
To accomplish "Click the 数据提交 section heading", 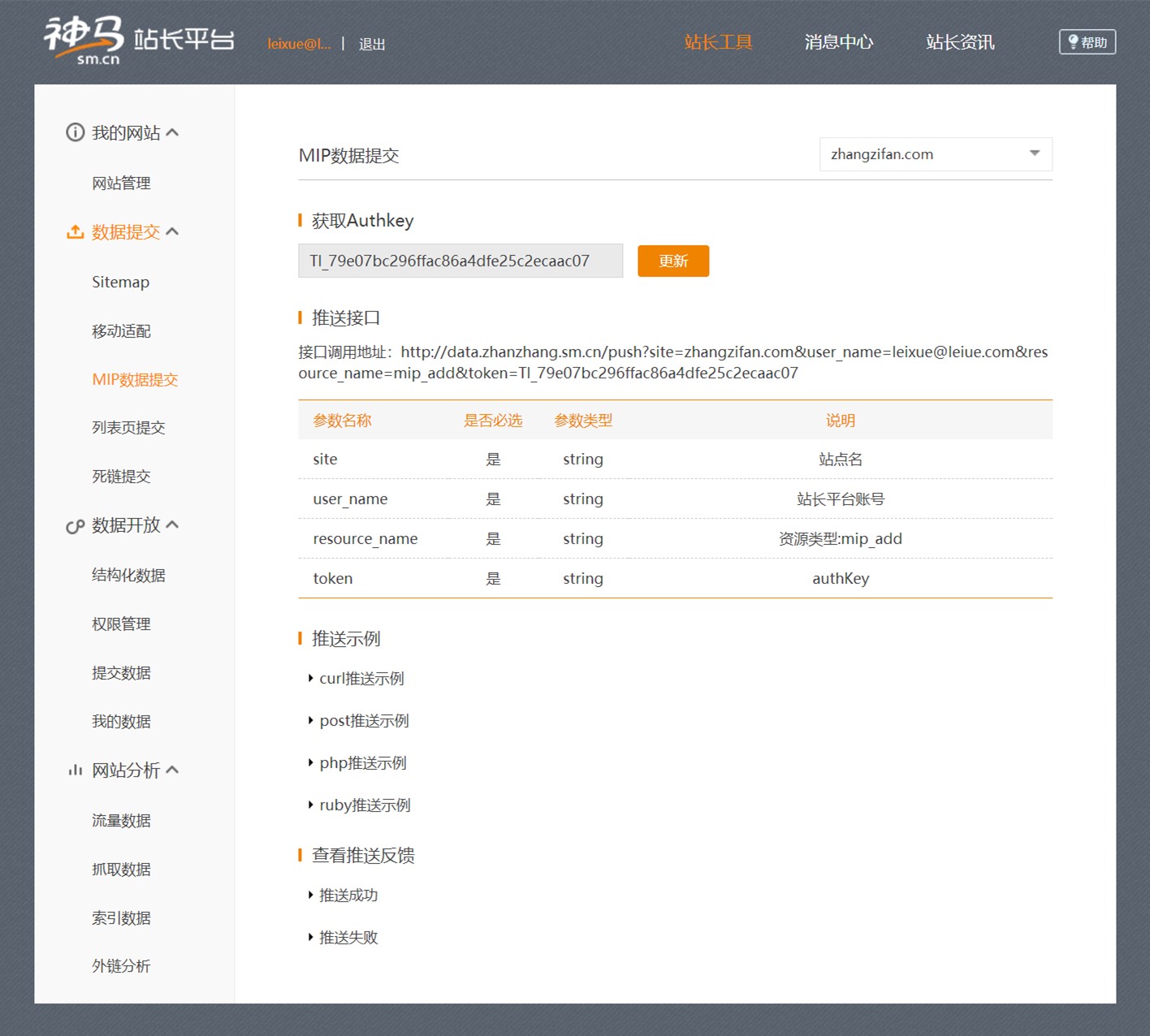I will tap(126, 231).
